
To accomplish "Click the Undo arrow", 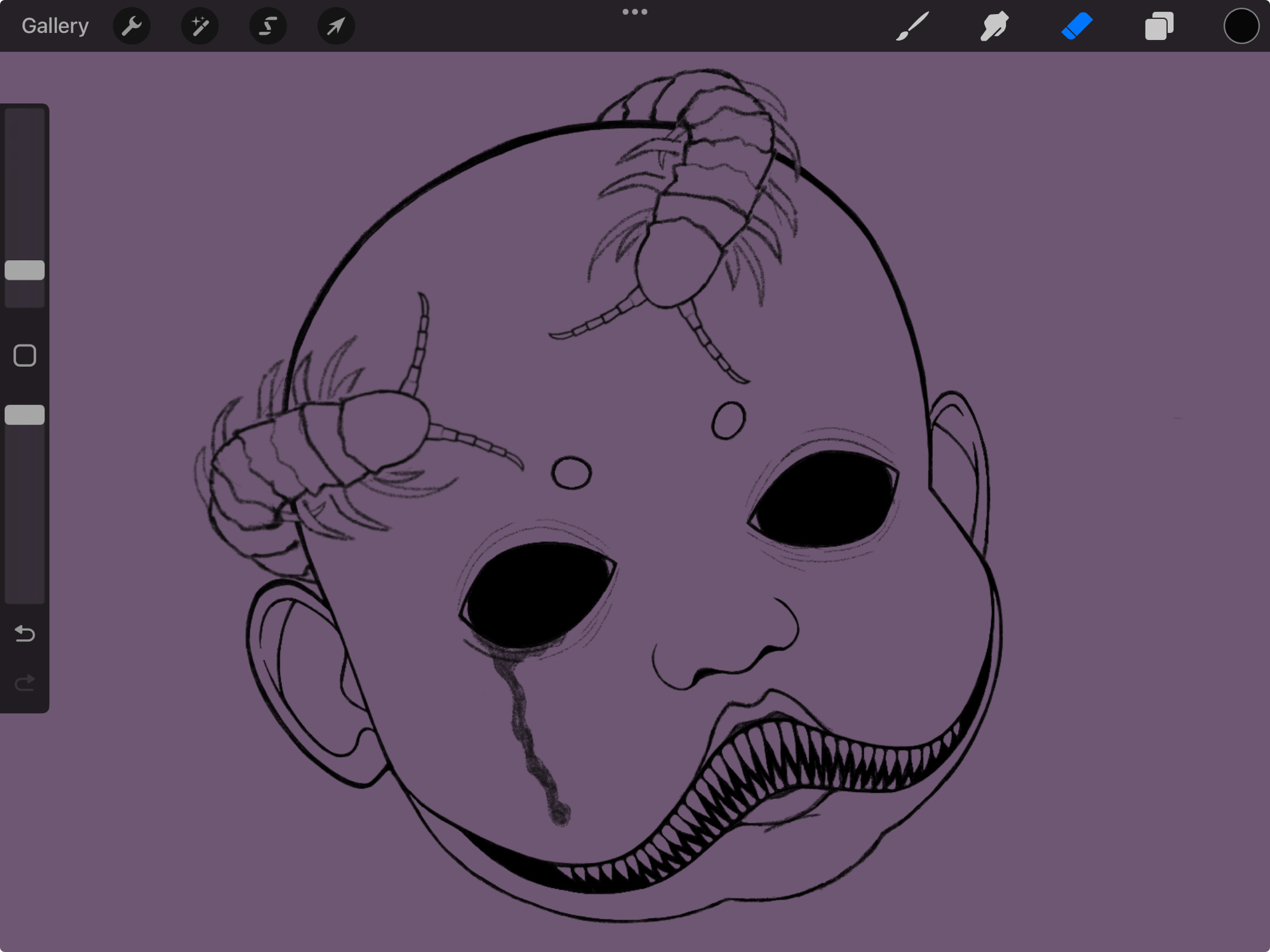I will (25, 633).
